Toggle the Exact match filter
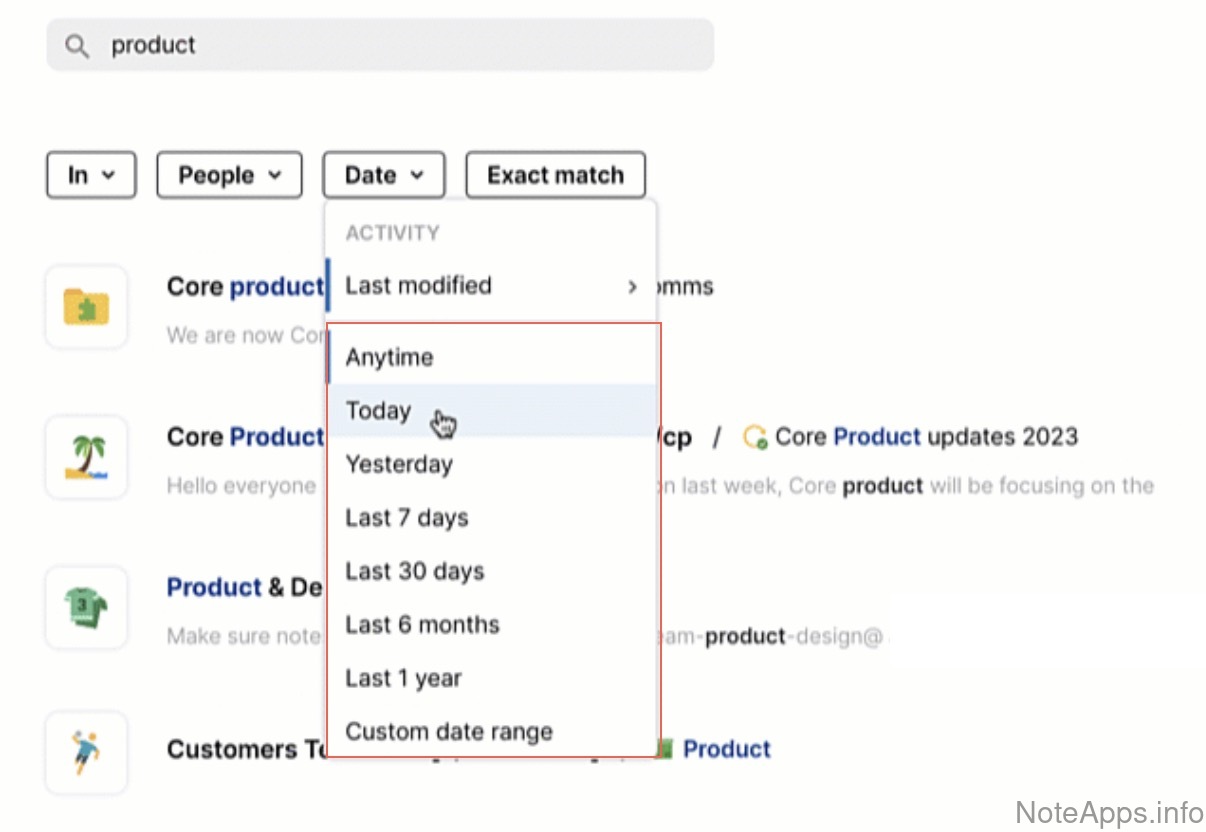 (x=555, y=175)
